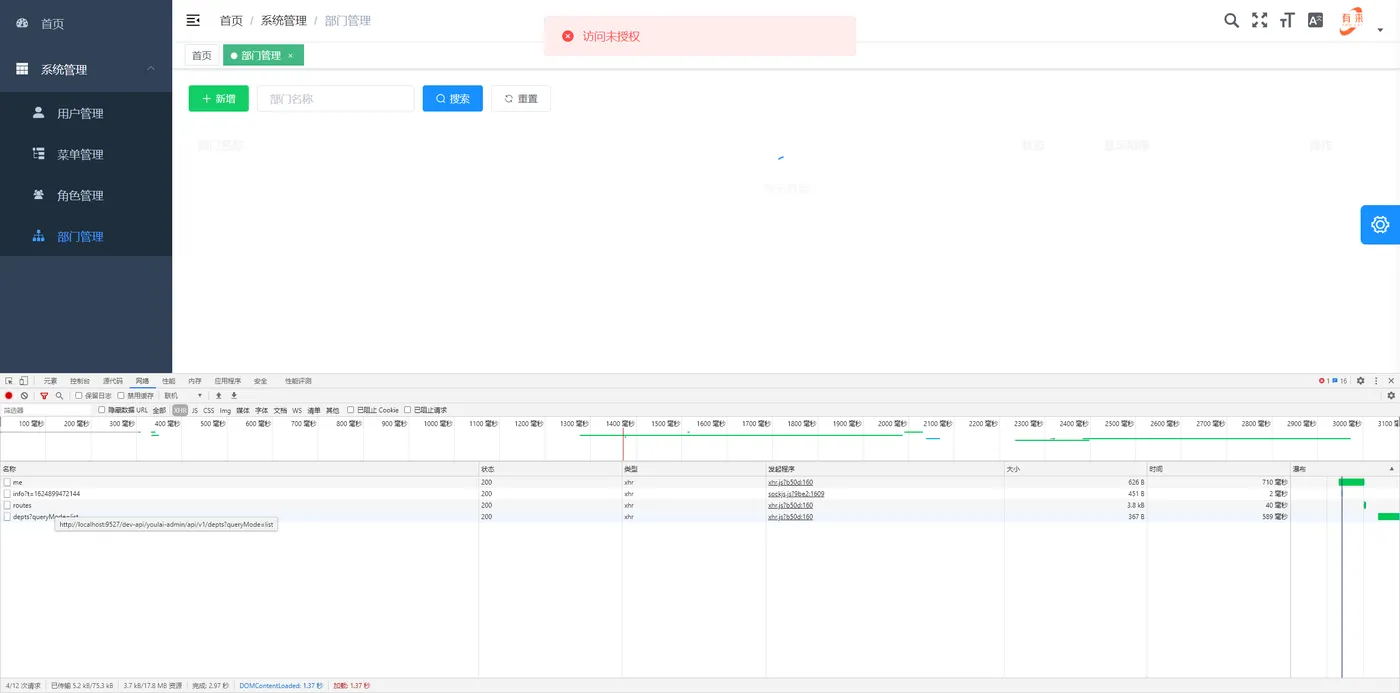
Task: Open the blue settings gear panel
Action: point(1380,224)
